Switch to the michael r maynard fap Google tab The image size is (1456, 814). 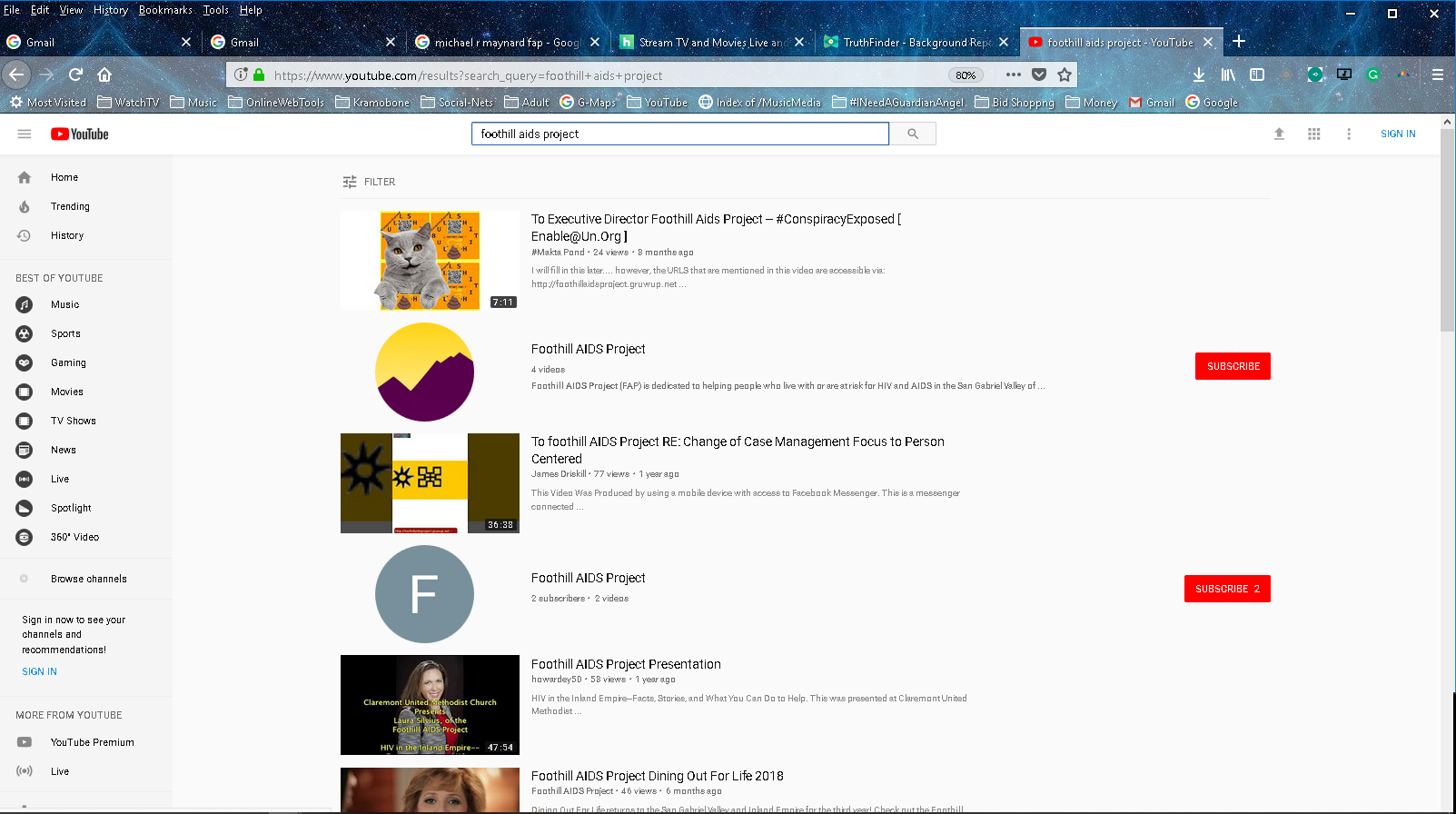[507, 42]
